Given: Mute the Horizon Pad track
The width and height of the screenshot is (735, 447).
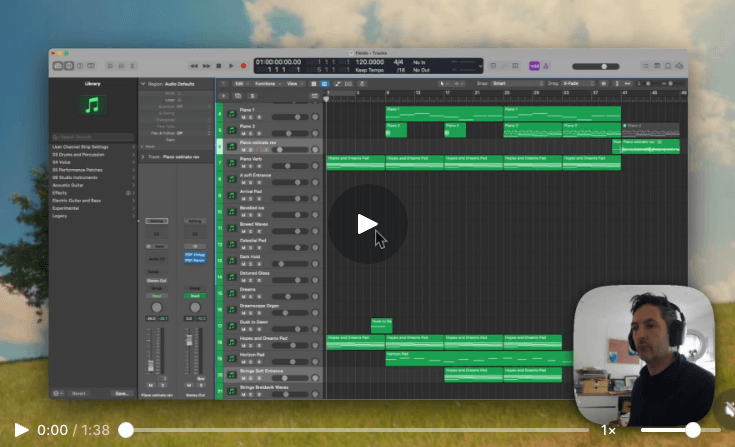Looking at the screenshot, I should [x=243, y=362].
